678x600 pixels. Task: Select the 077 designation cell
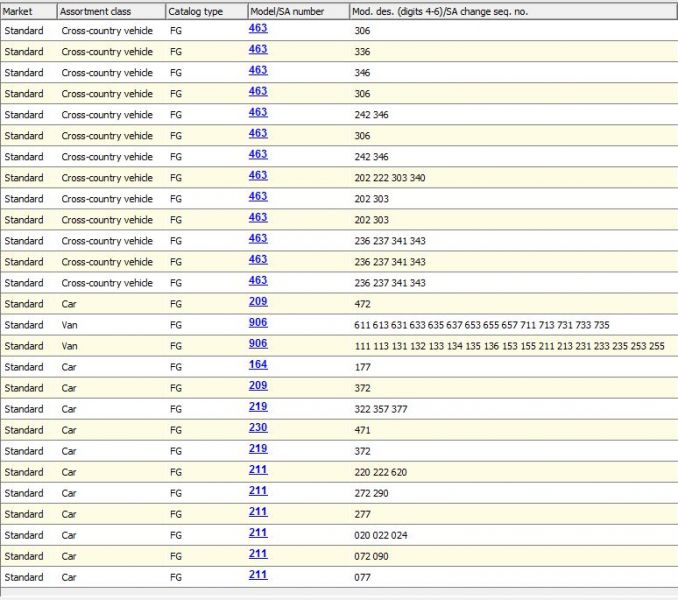362,578
